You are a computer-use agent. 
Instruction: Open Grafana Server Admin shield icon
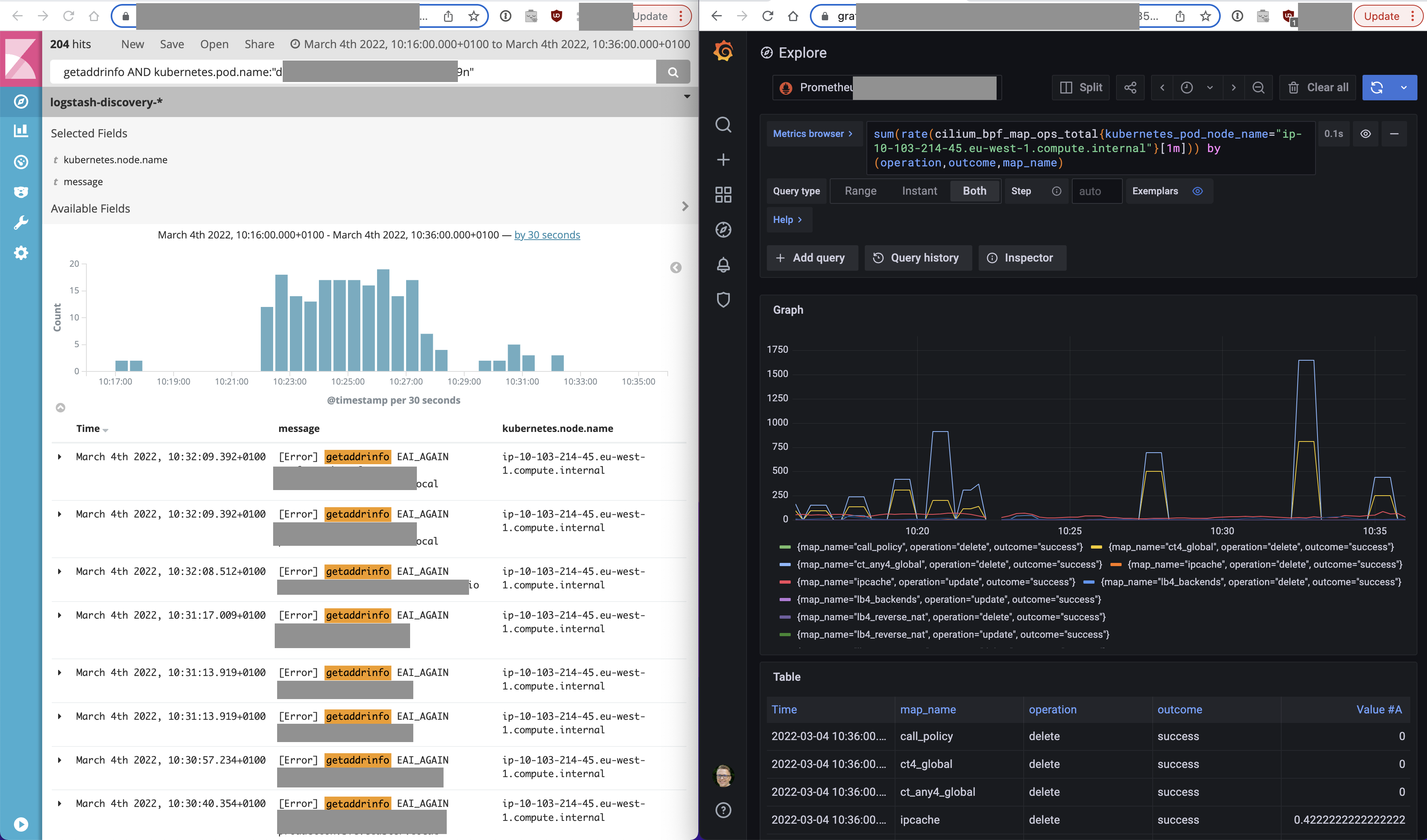click(723, 299)
